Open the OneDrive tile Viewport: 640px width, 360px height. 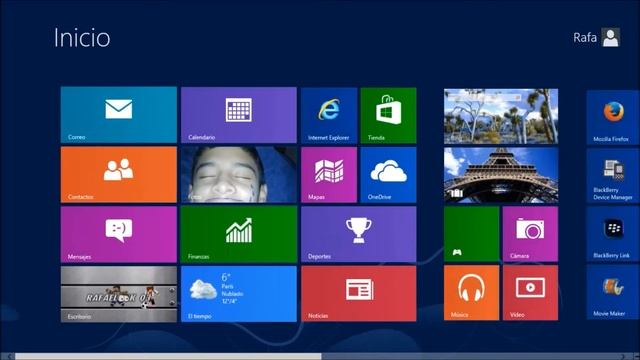click(x=389, y=175)
